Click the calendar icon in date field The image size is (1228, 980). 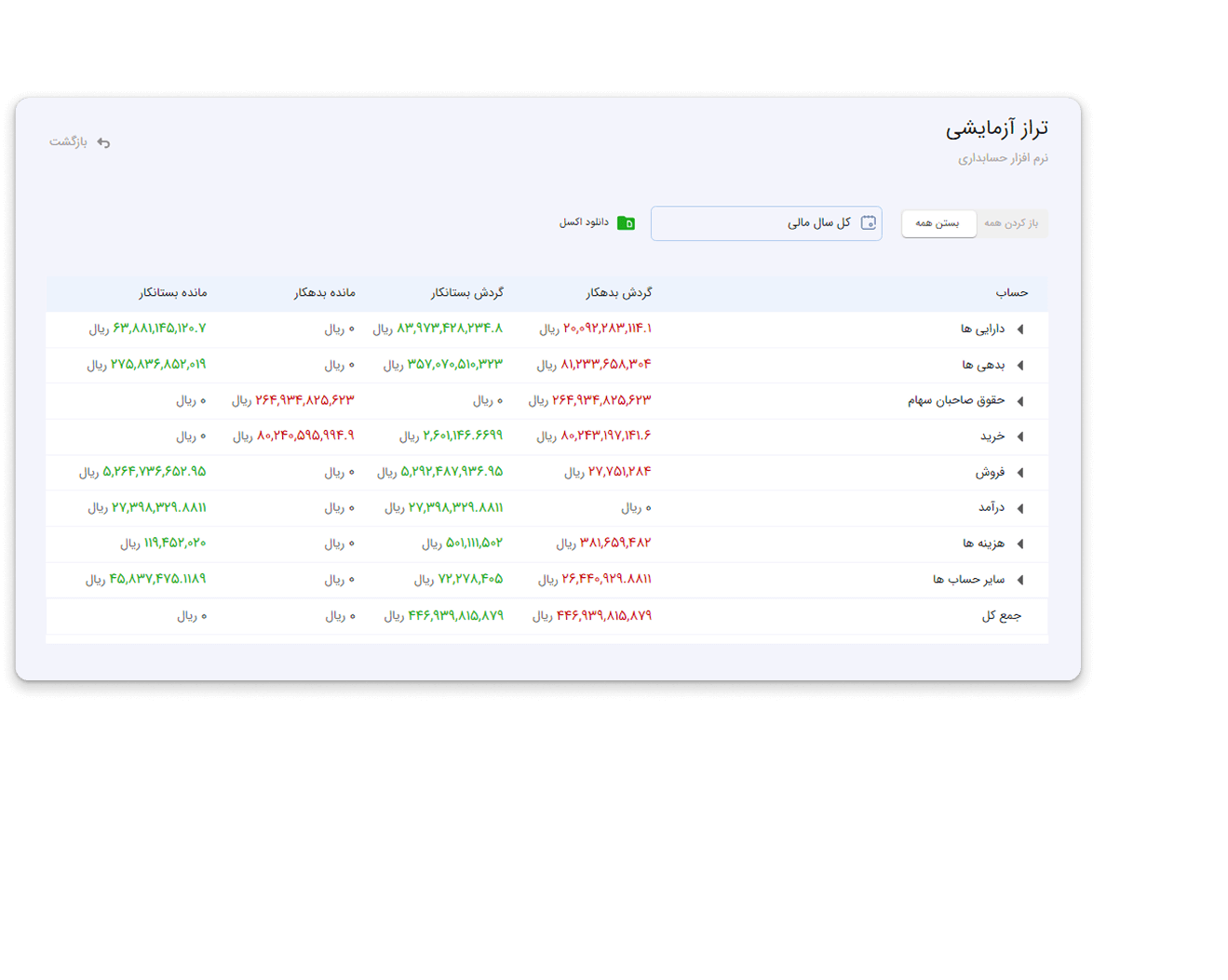(868, 222)
